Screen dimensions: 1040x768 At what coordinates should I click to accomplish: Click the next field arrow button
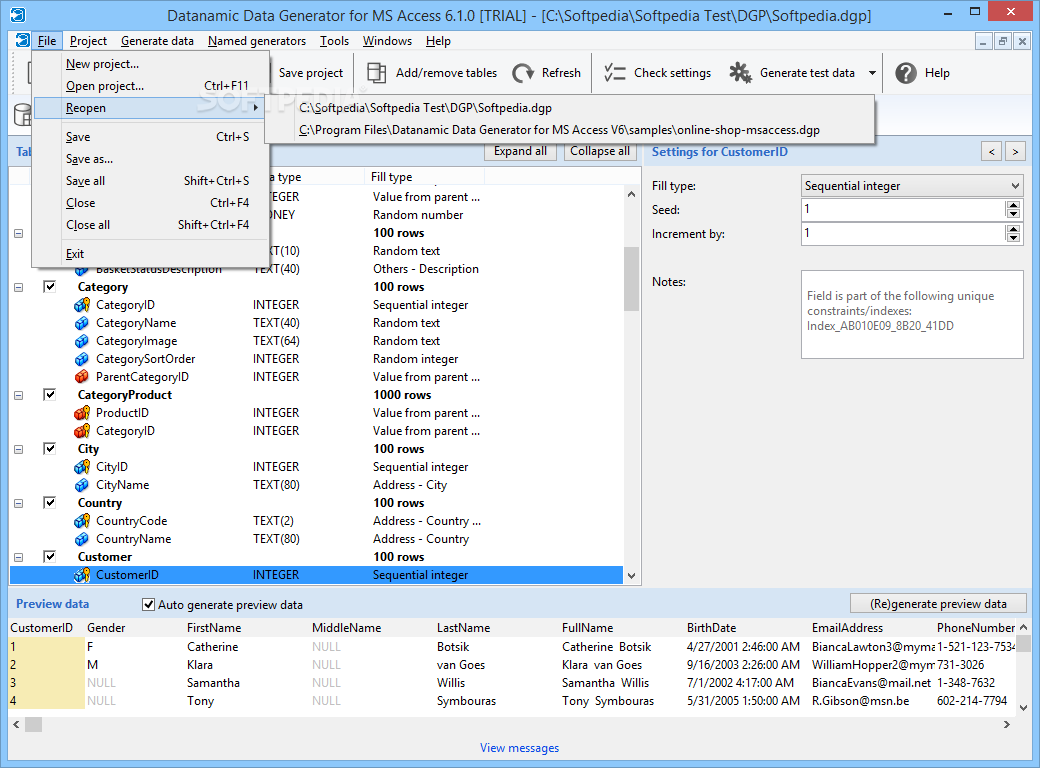point(1015,152)
